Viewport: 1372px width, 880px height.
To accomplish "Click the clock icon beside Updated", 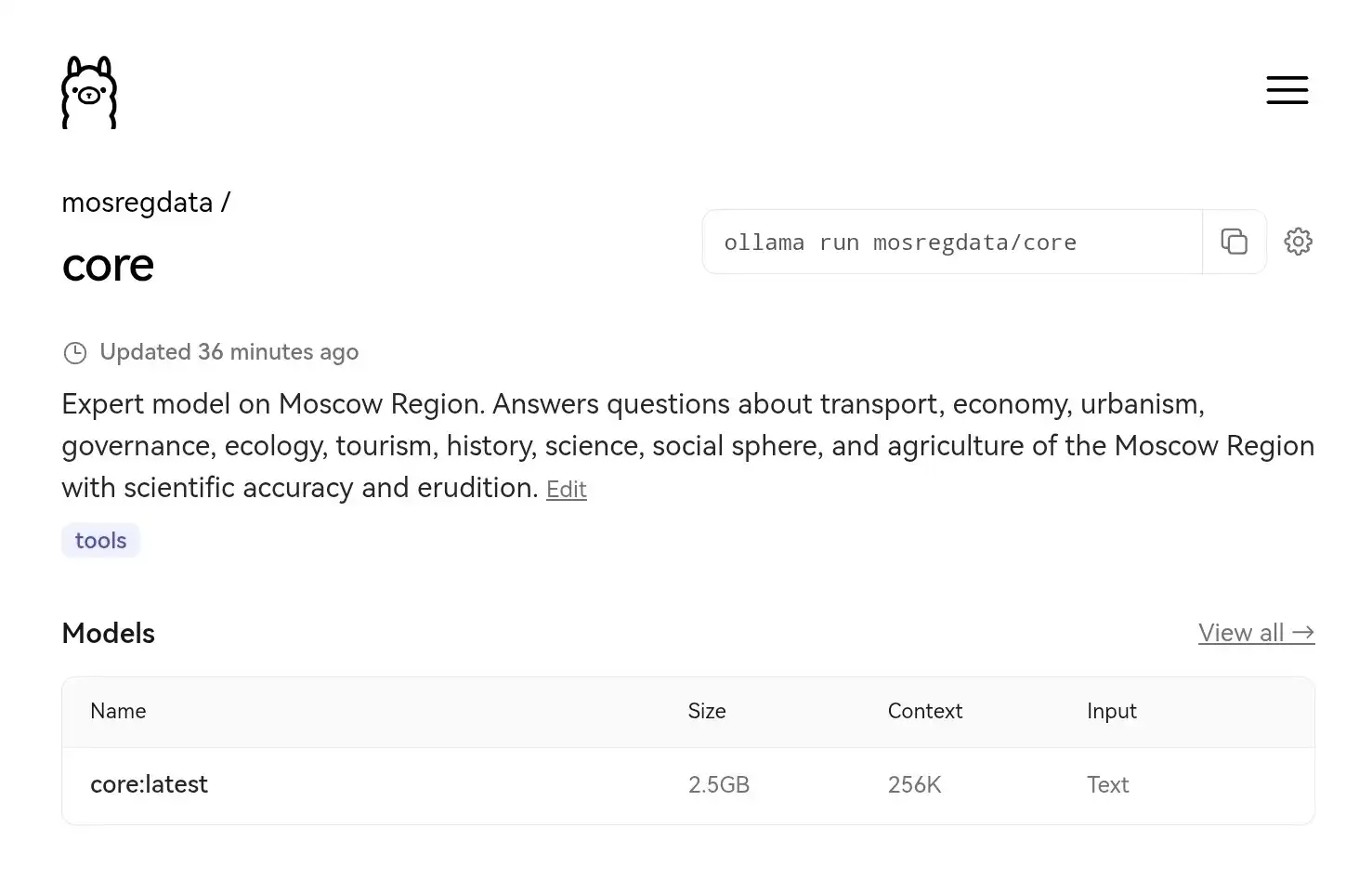I will coord(74,353).
